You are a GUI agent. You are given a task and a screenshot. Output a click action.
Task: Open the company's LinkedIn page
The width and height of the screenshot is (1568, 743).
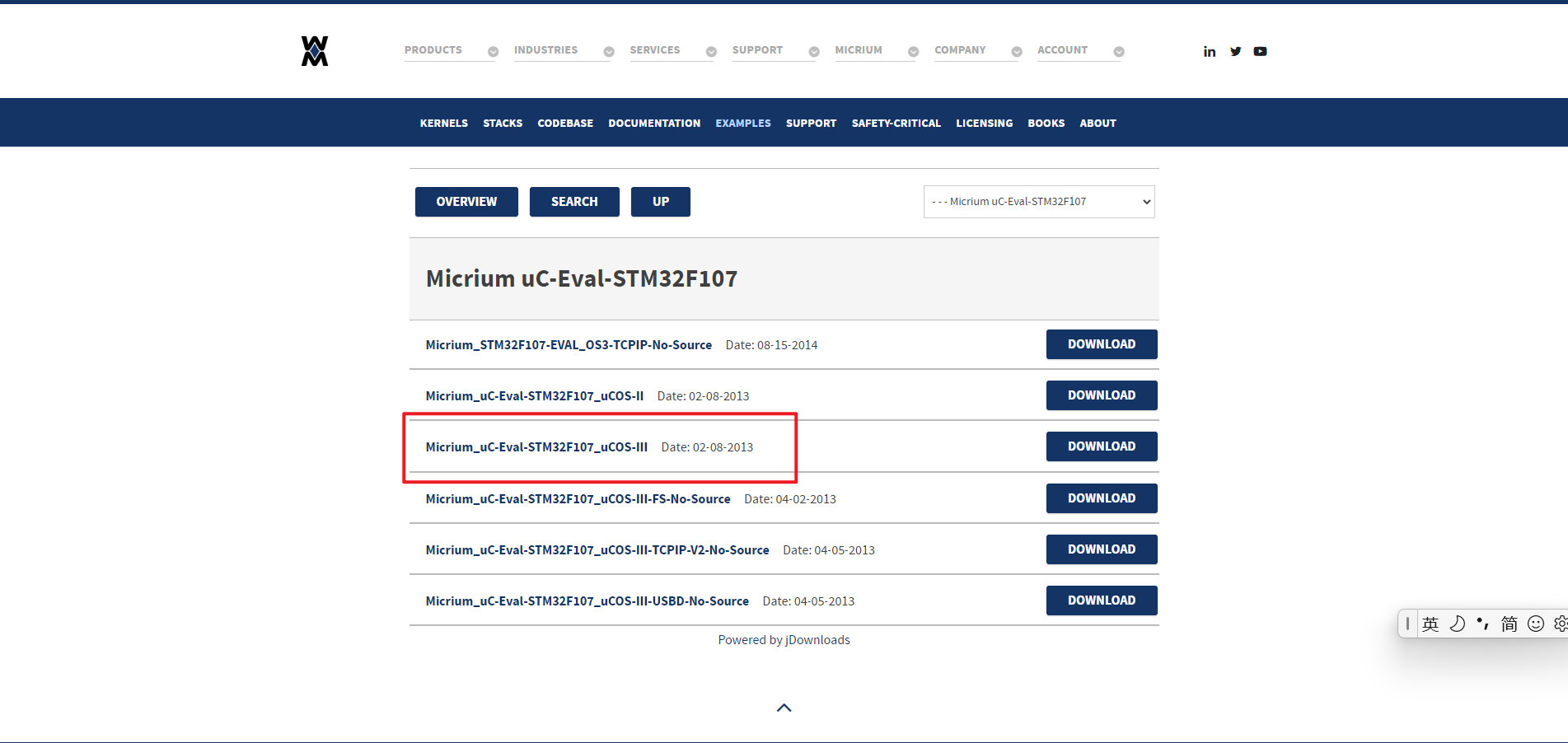pos(1209,50)
